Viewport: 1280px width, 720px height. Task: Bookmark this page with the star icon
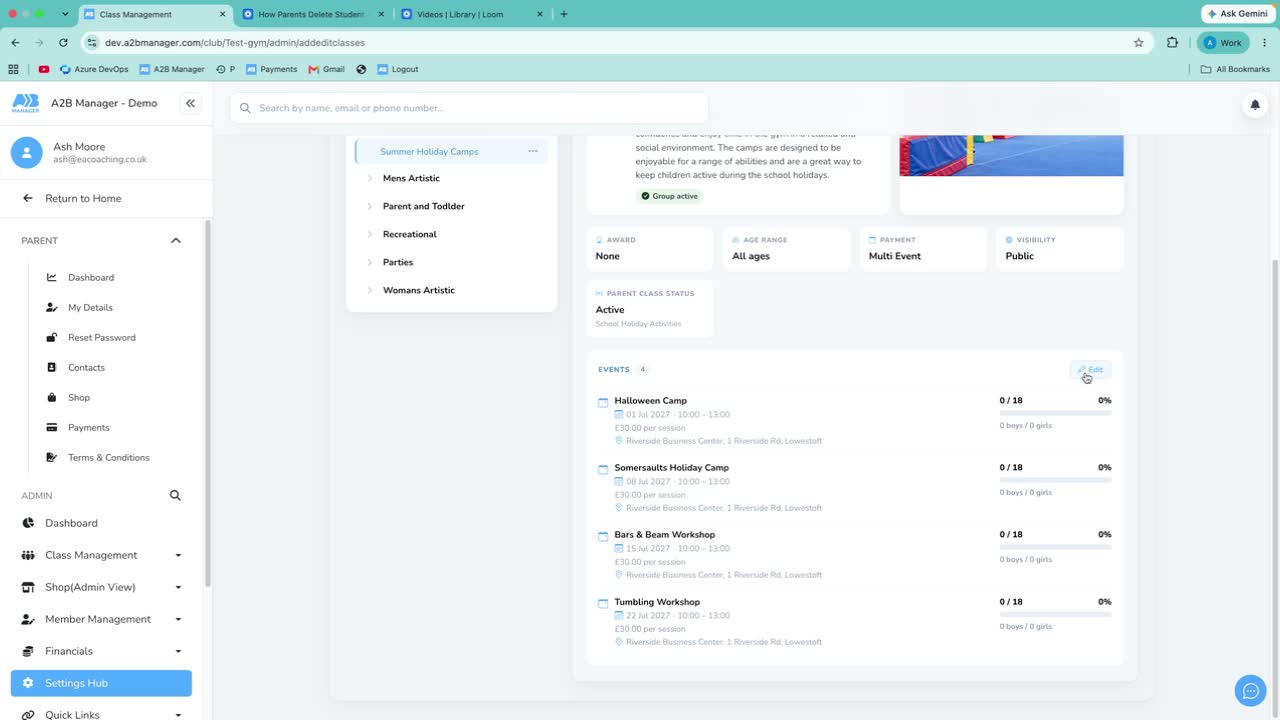click(x=1138, y=43)
